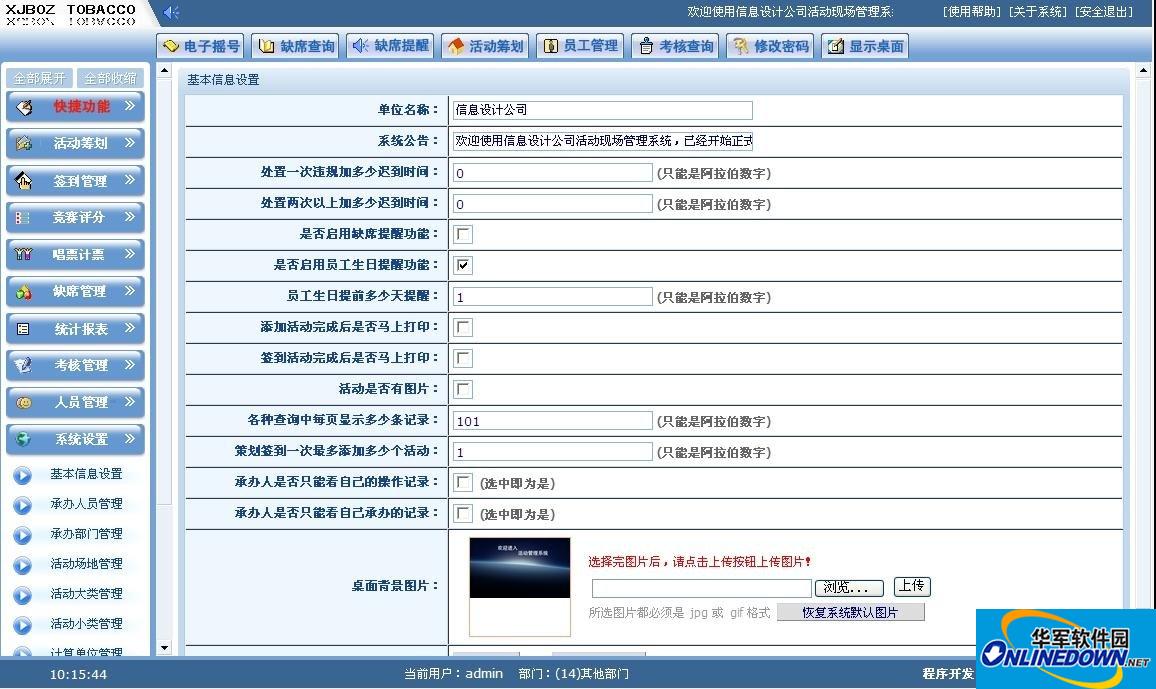Image resolution: width=1156 pixels, height=689 pixels.
Task: Check the 活动是否有图片 activity image checkbox
Action: [463, 389]
